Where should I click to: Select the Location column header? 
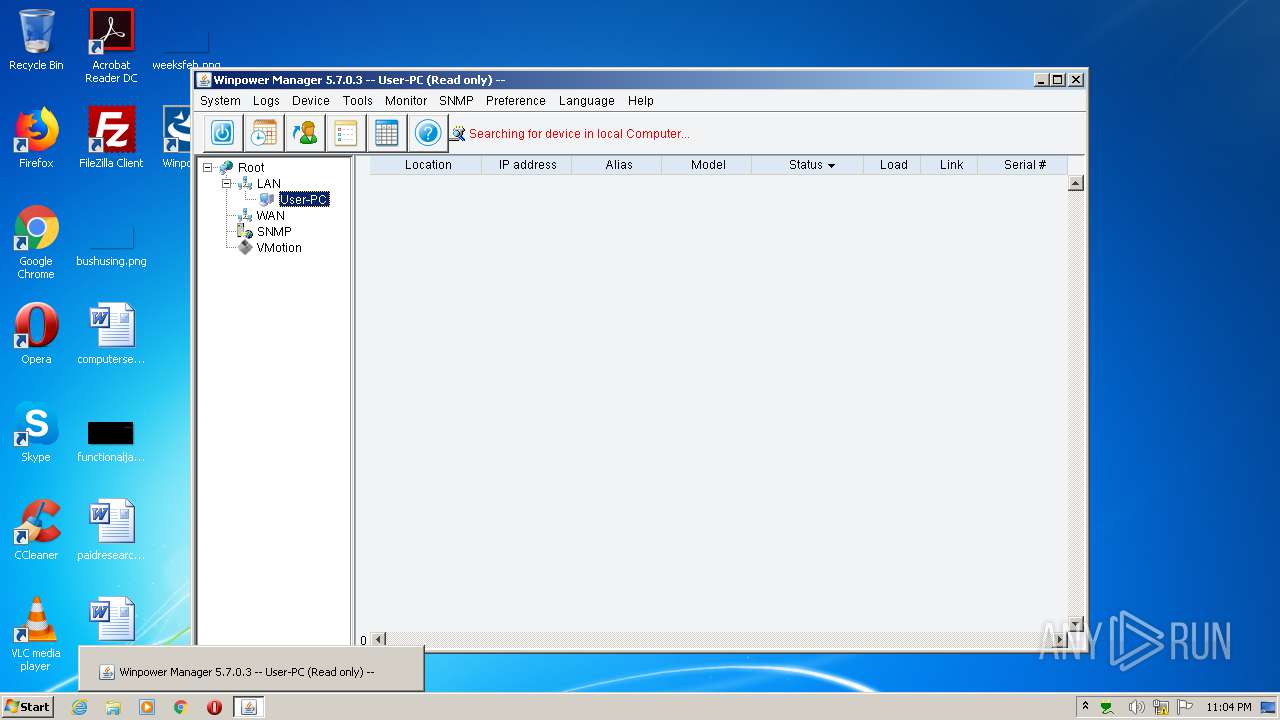(x=428, y=165)
